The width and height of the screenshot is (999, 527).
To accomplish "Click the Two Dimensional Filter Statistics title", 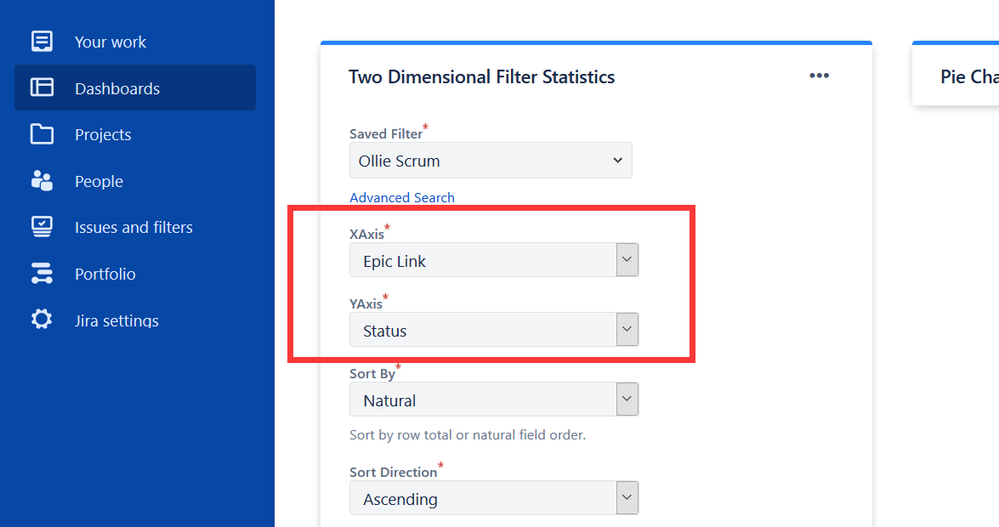I will point(482,77).
